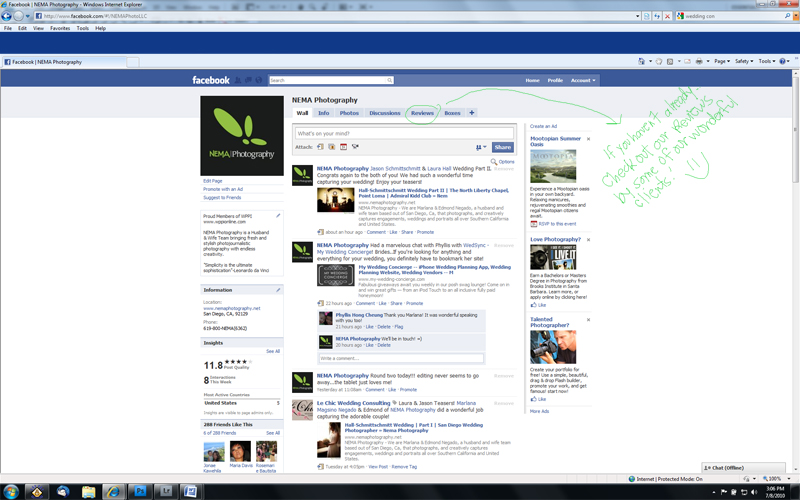The image size is (800, 500).
Task: Attach a link with the first Attach icon
Action: coord(320,147)
